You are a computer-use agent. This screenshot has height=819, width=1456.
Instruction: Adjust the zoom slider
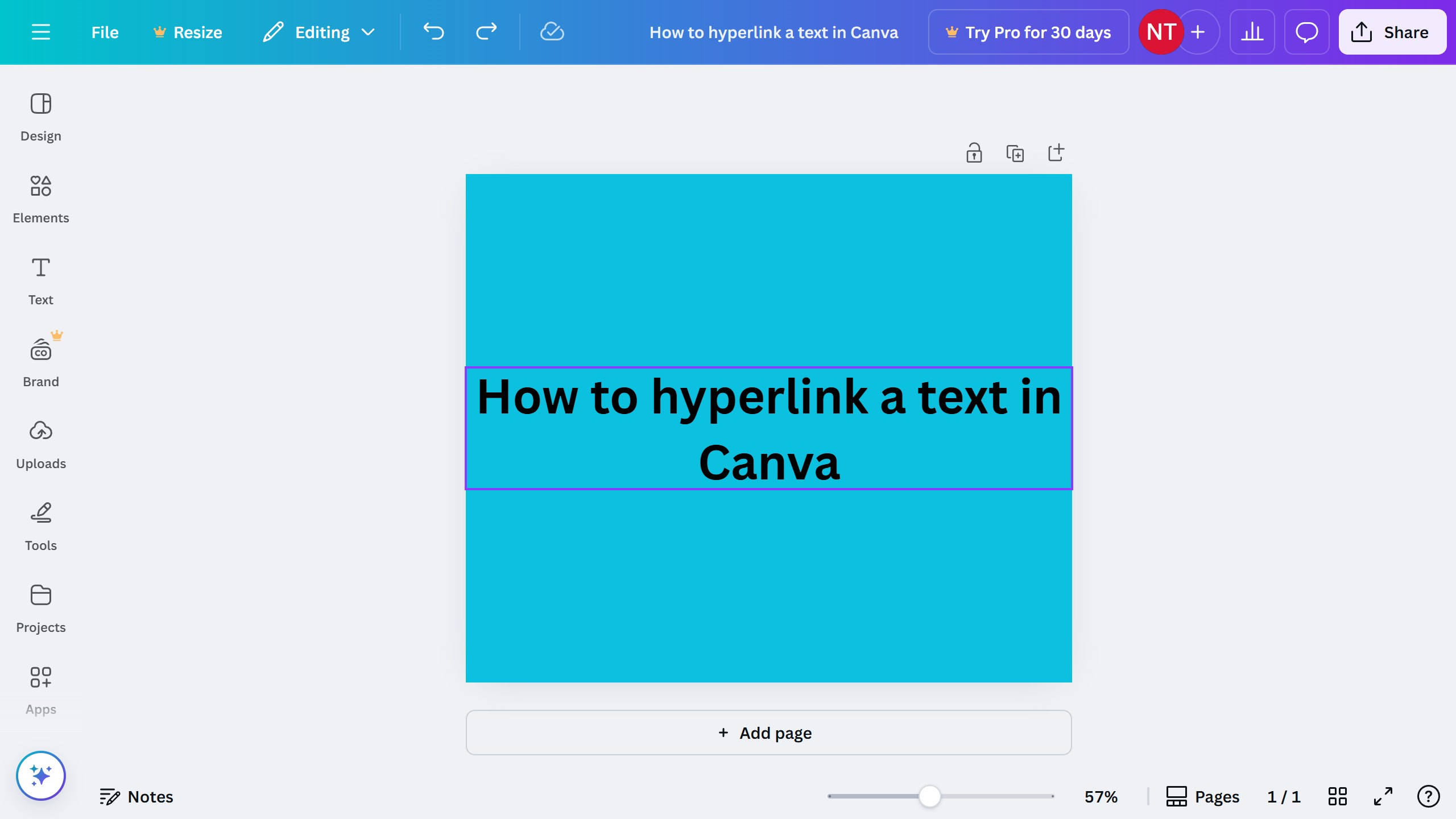pyautogui.click(x=929, y=796)
